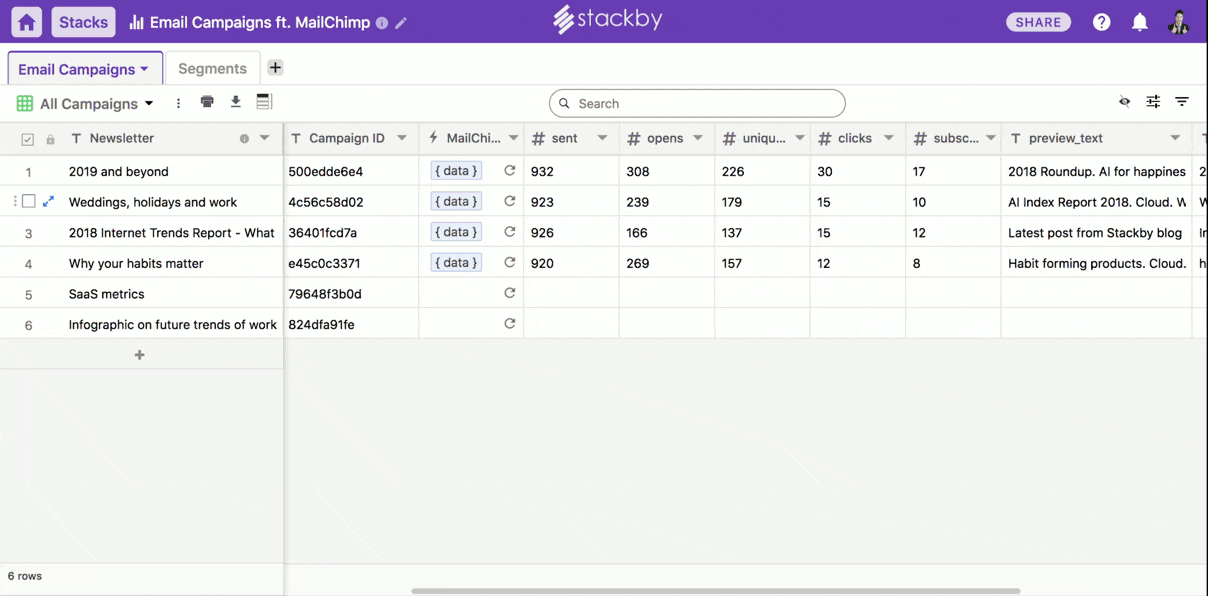
Task: Click the Home icon button
Action: (27, 22)
